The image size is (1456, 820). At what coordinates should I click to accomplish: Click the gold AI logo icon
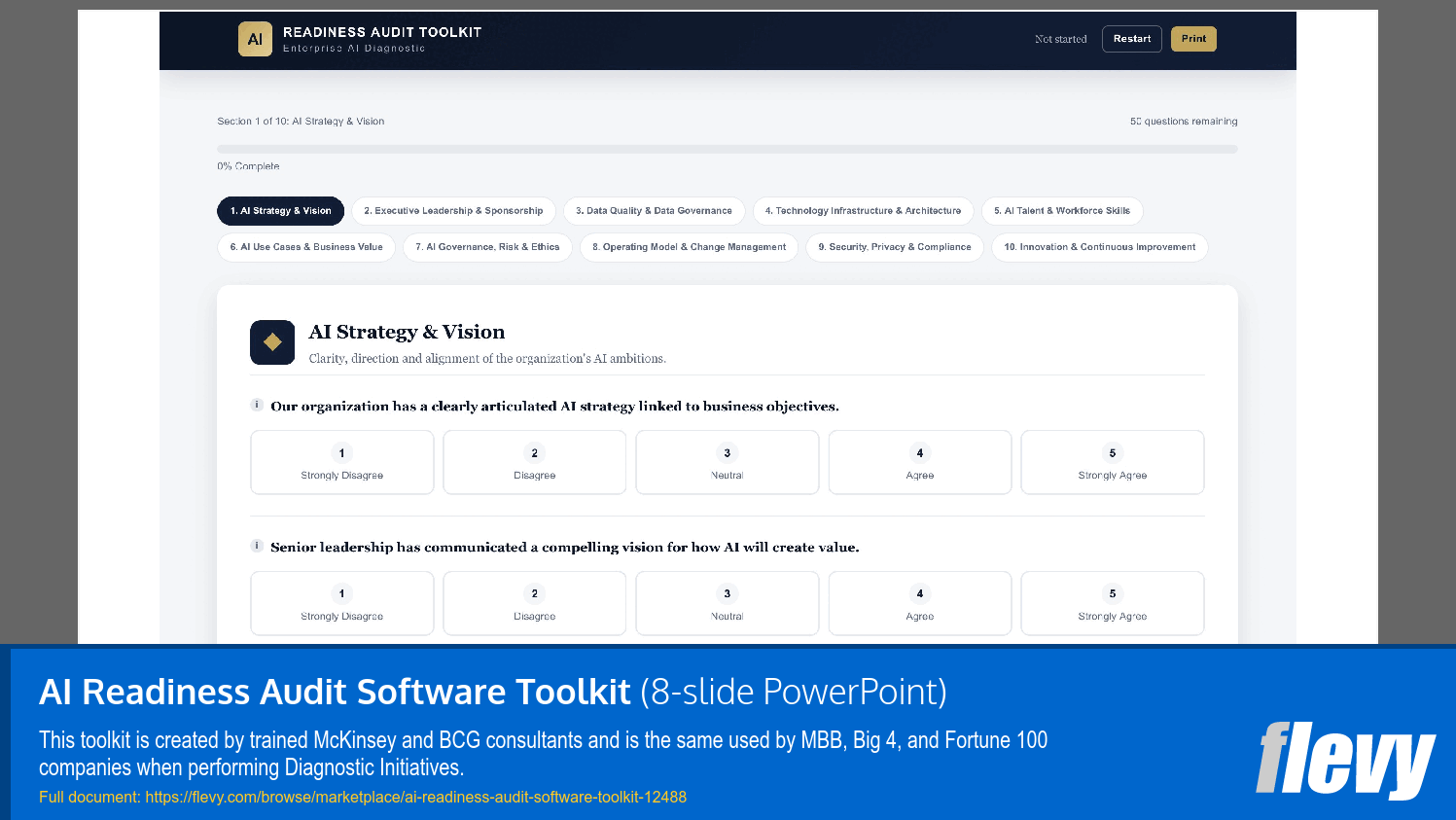(x=255, y=39)
